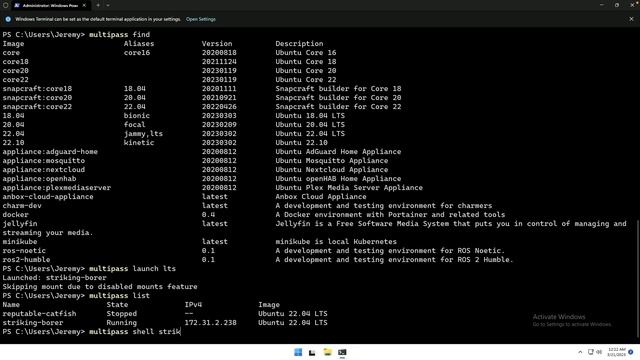Viewport: 640px width, 360px height.
Task: Click the info icon in the notification bar
Action: tap(8, 19)
